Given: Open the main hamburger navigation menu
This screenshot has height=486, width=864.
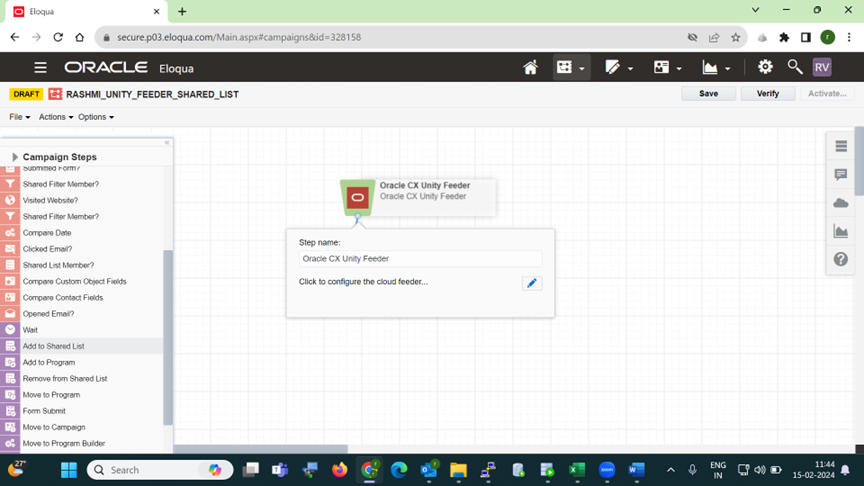Looking at the screenshot, I should tap(40, 68).
